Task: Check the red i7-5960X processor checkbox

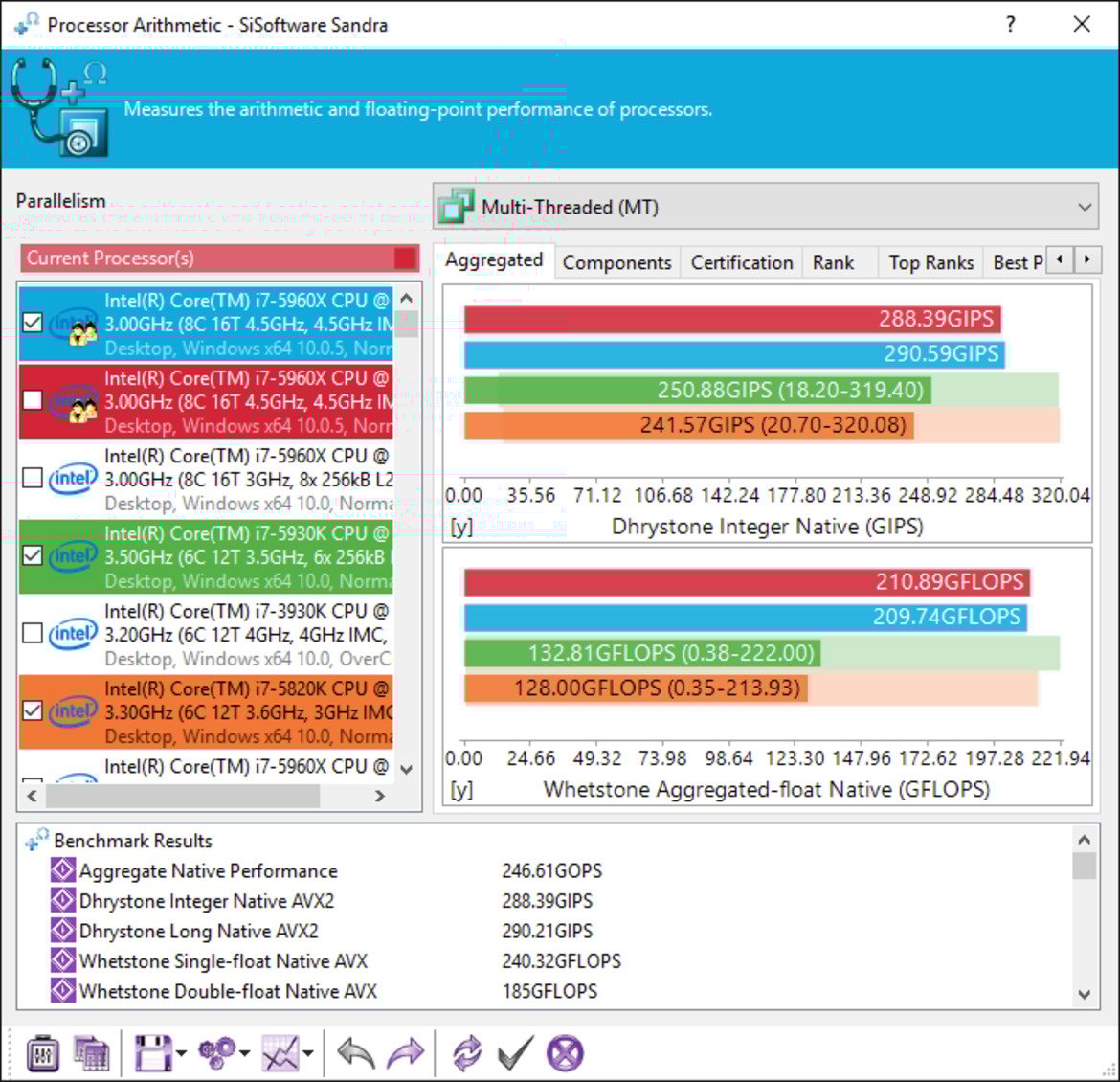Action: tap(33, 400)
